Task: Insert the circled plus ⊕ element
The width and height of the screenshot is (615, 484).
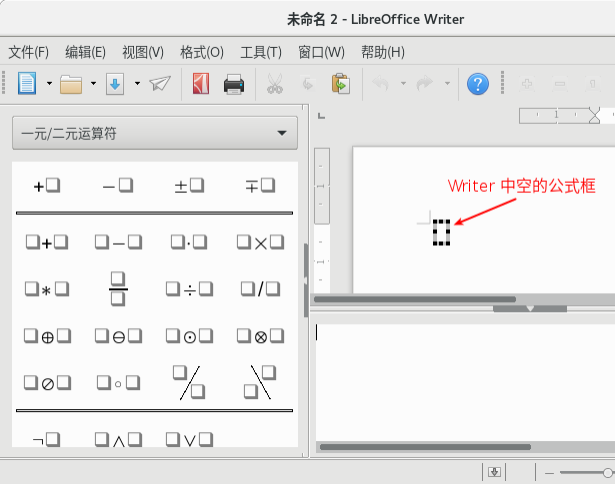Action: [47, 337]
